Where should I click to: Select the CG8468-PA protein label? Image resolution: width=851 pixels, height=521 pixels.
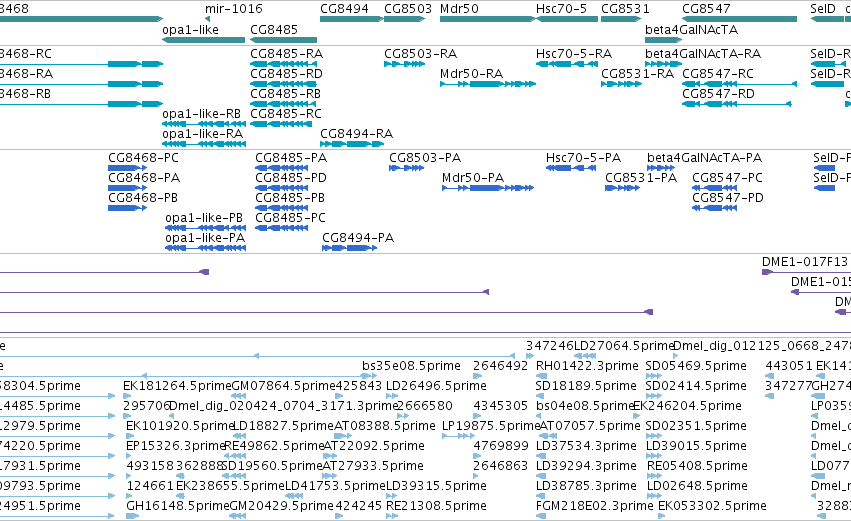pos(144,178)
